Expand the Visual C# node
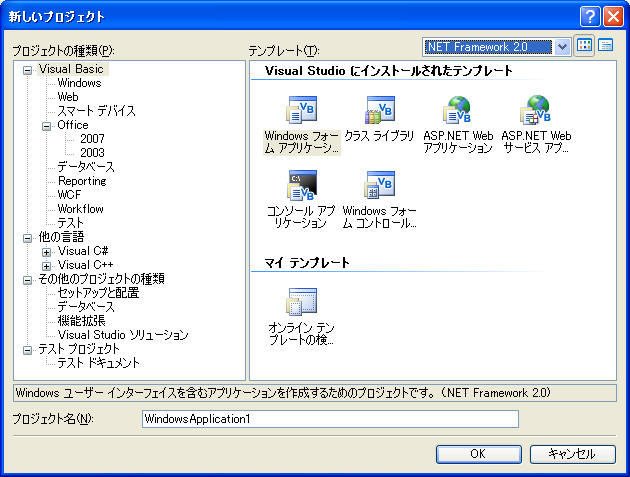The width and height of the screenshot is (630, 477). click(47, 252)
